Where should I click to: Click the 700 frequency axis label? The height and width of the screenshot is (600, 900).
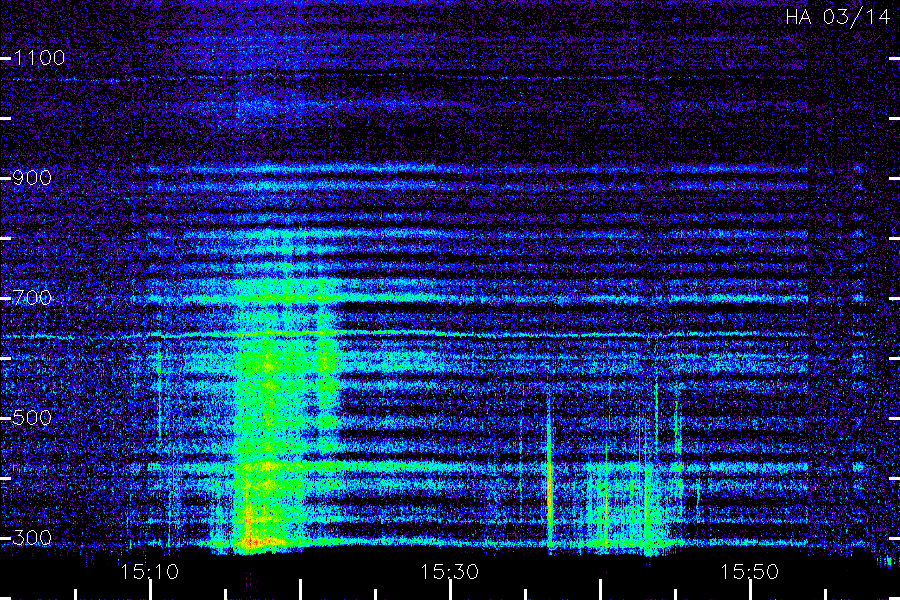pos(32,298)
